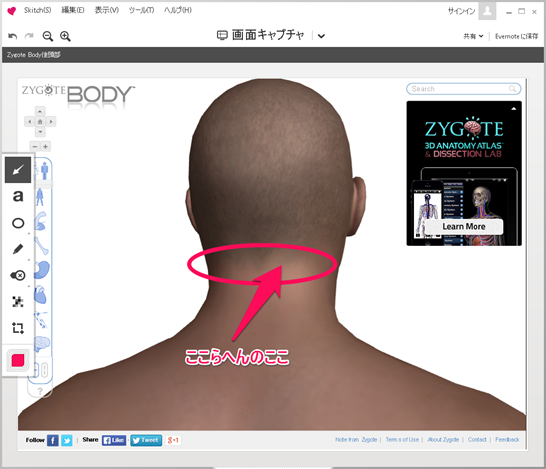Select the Stamp tool
The image size is (546, 469).
pyautogui.click(x=18, y=275)
